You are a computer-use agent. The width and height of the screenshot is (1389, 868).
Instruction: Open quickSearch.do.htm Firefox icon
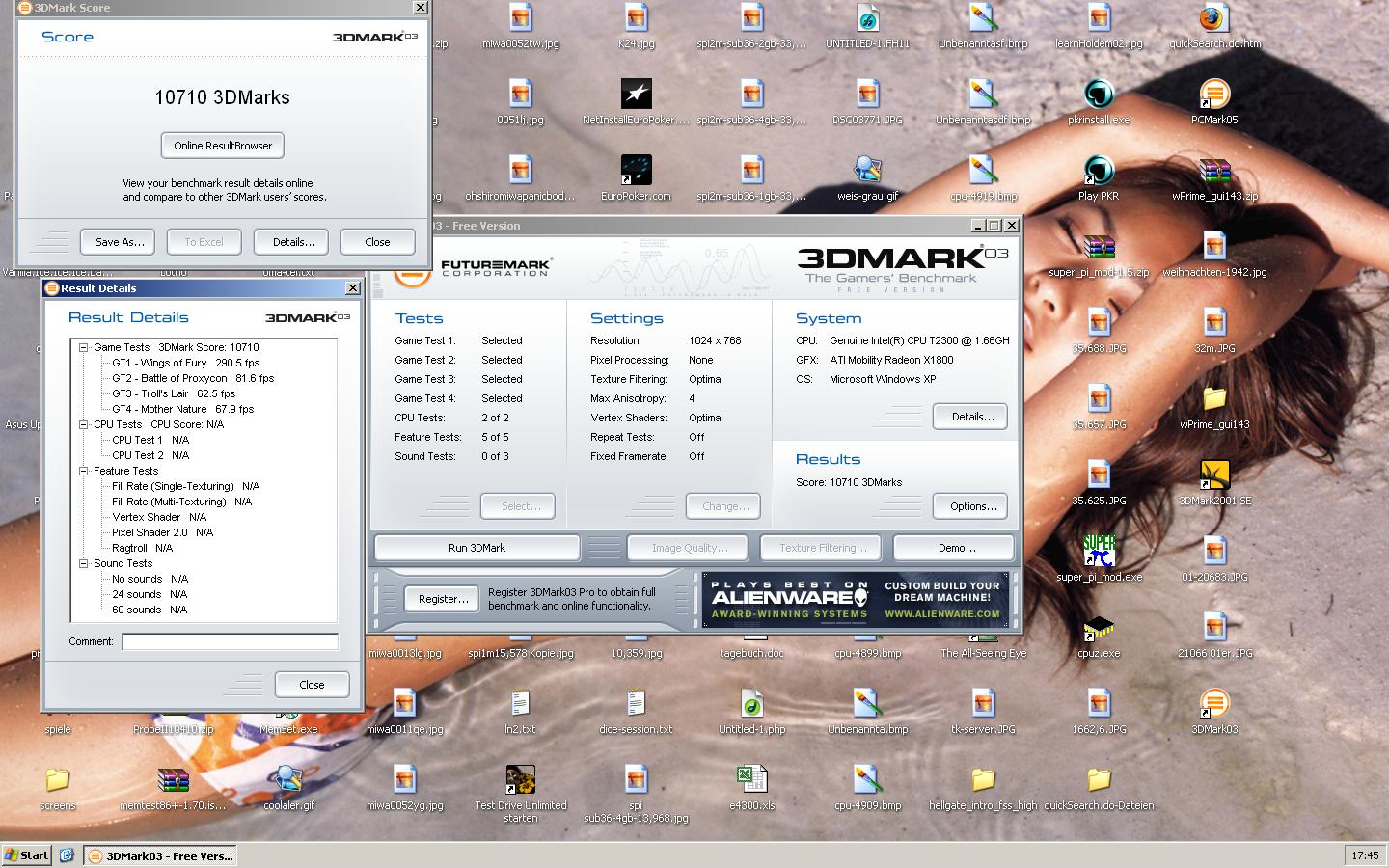coord(1214,25)
